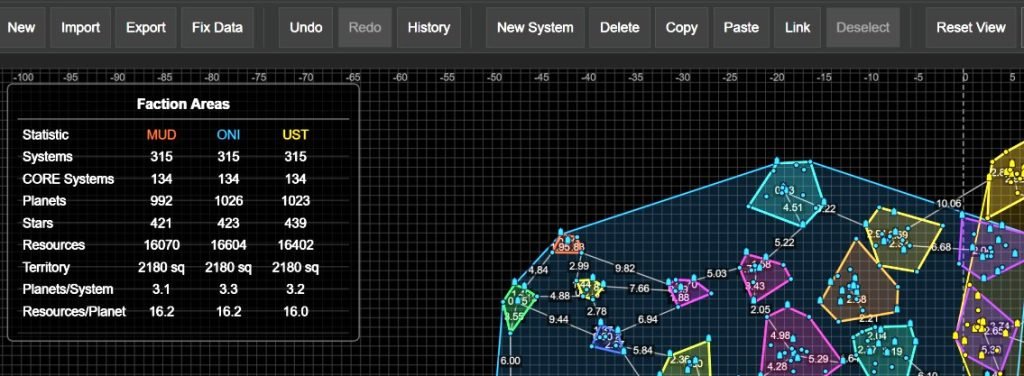Select the MUD faction column header
Viewport: 1024px width, 376px height.
click(x=161, y=135)
